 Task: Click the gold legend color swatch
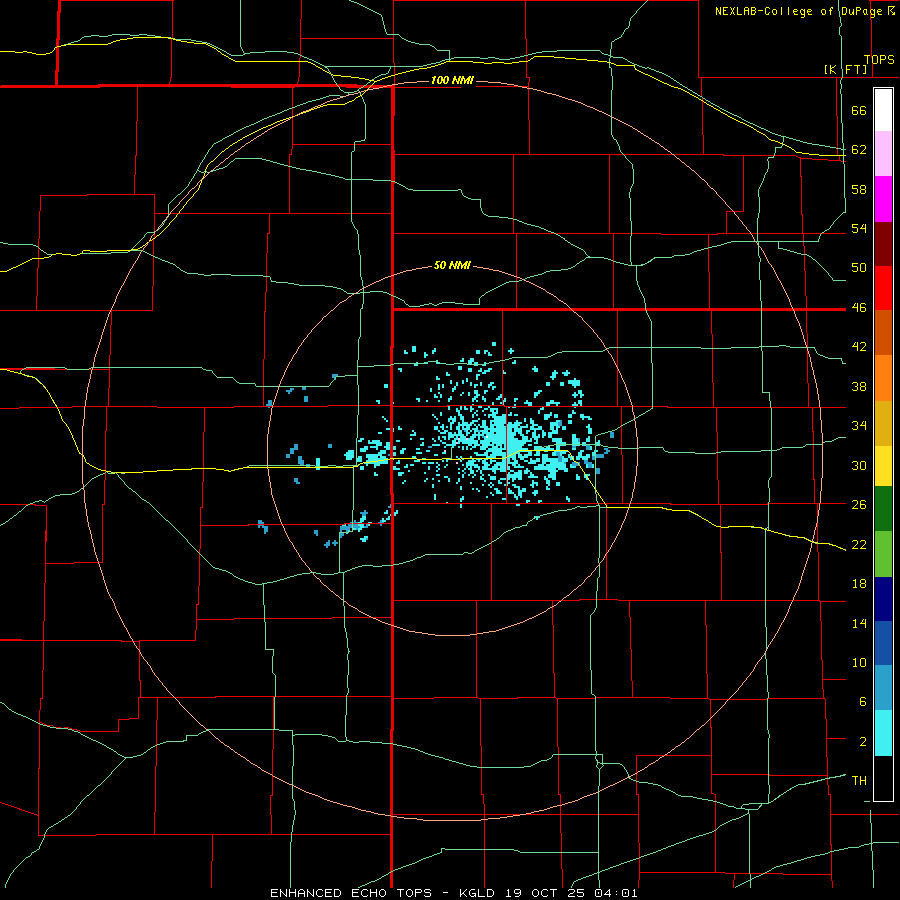pos(883,423)
